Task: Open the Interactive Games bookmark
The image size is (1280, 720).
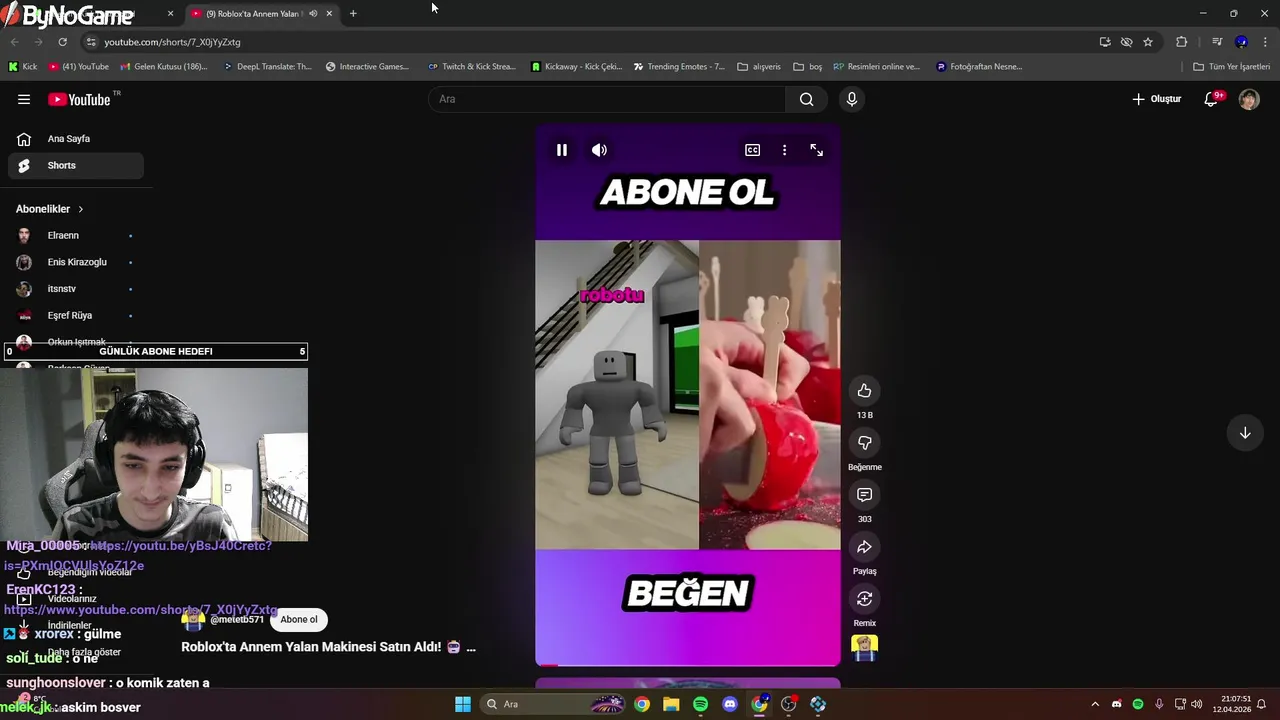Action: [x=367, y=67]
